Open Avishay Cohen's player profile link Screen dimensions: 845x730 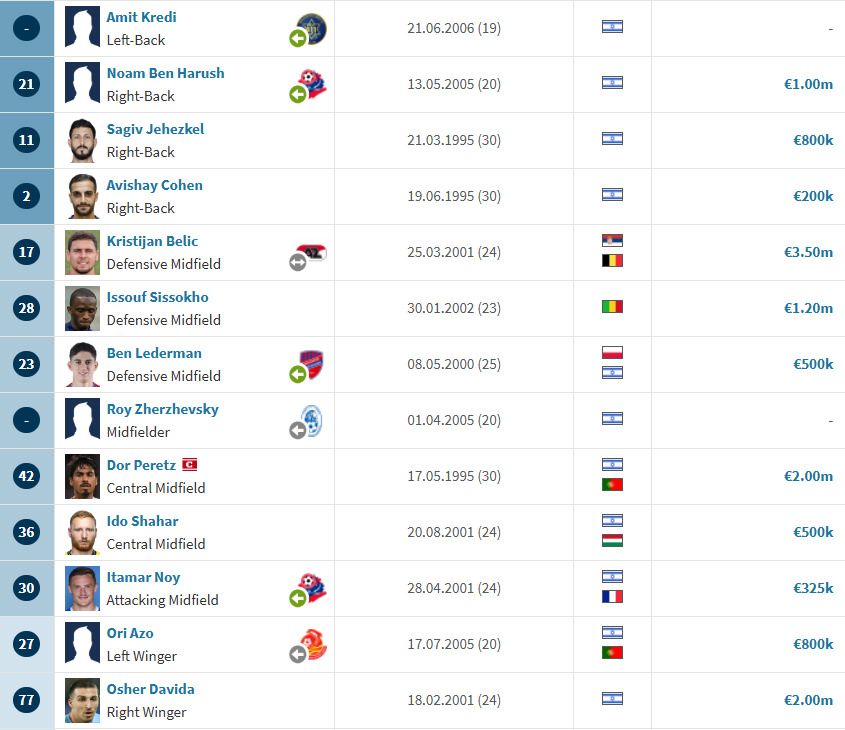(x=155, y=185)
